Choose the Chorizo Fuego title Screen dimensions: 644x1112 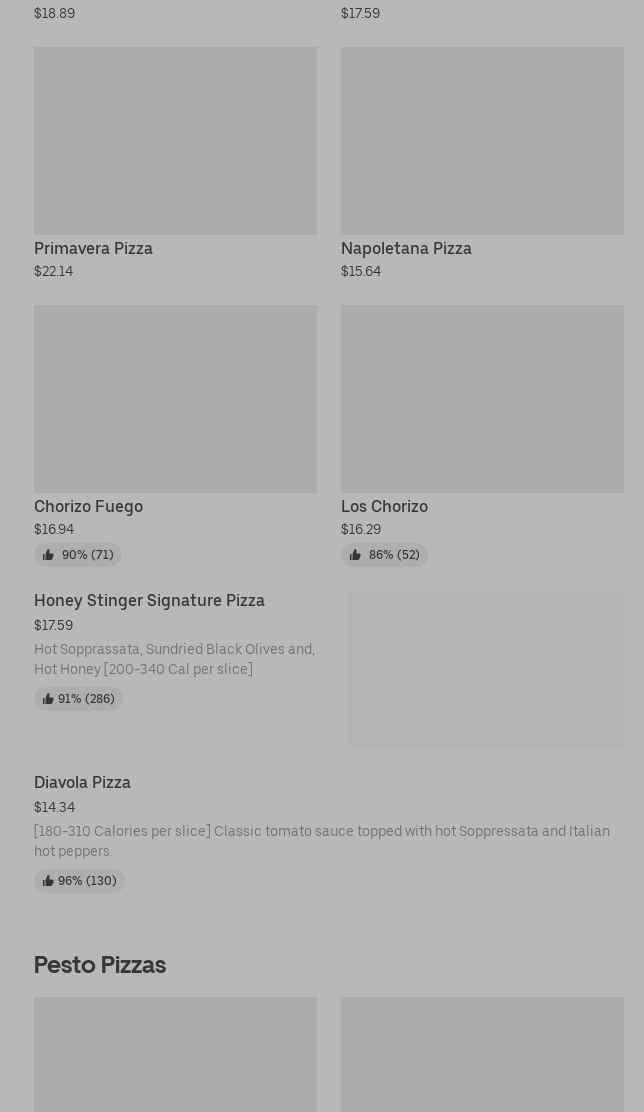click(88, 506)
